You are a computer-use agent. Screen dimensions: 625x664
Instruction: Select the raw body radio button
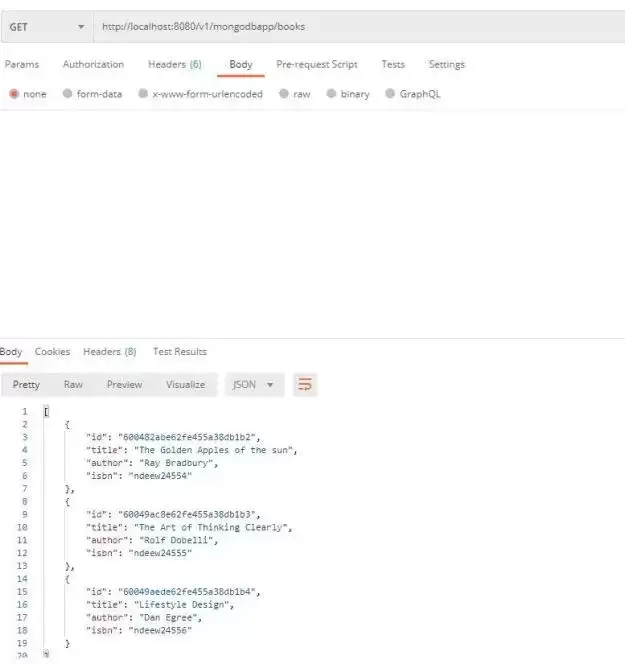(x=284, y=94)
